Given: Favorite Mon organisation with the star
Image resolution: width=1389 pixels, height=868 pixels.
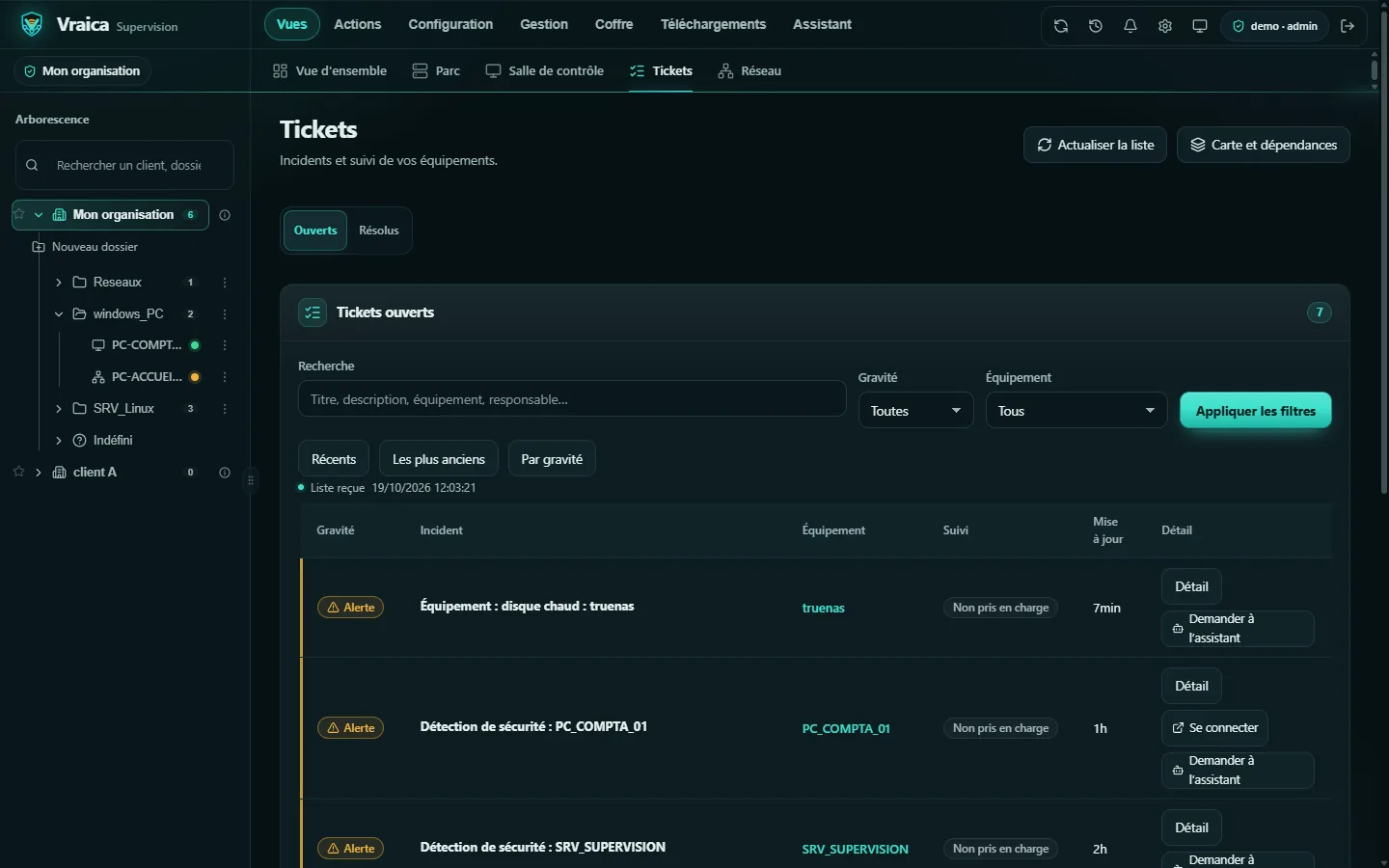Looking at the screenshot, I should pos(19,215).
